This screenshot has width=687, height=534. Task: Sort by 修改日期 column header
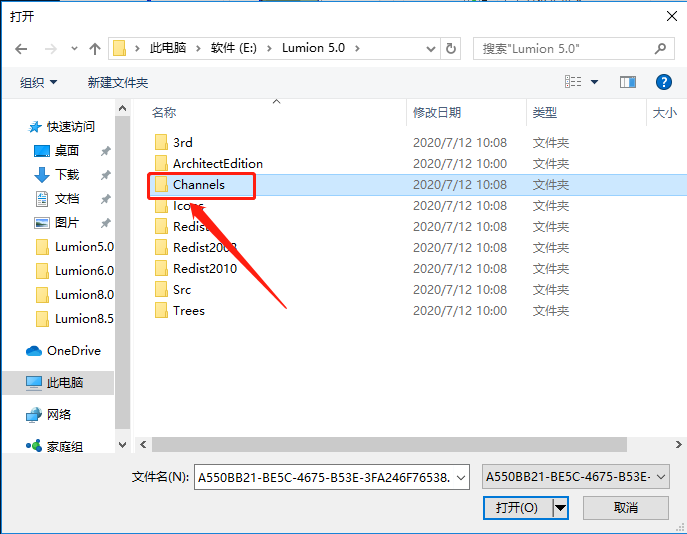[x=437, y=113]
